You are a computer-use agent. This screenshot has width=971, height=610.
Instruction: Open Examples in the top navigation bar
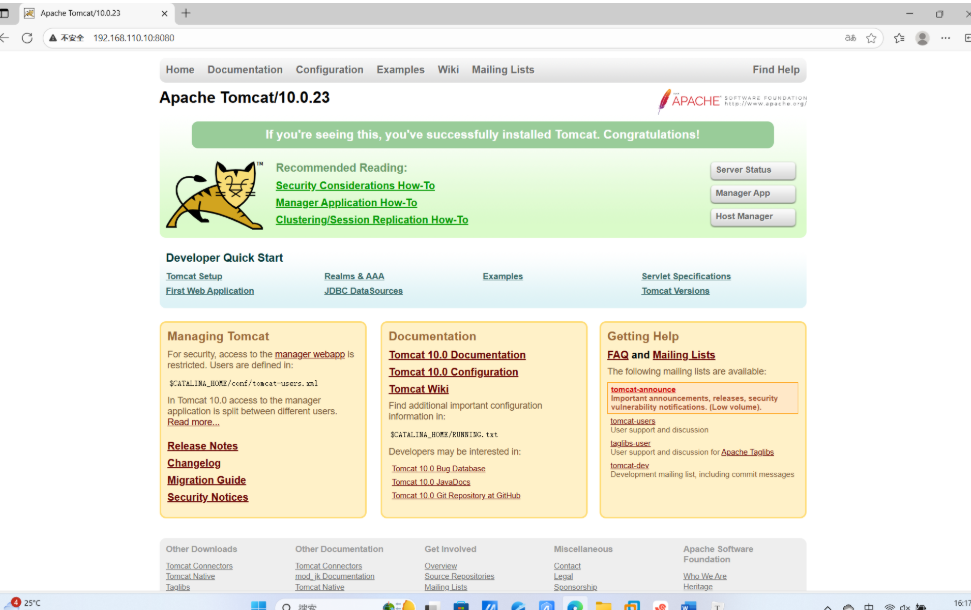pos(401,70)
